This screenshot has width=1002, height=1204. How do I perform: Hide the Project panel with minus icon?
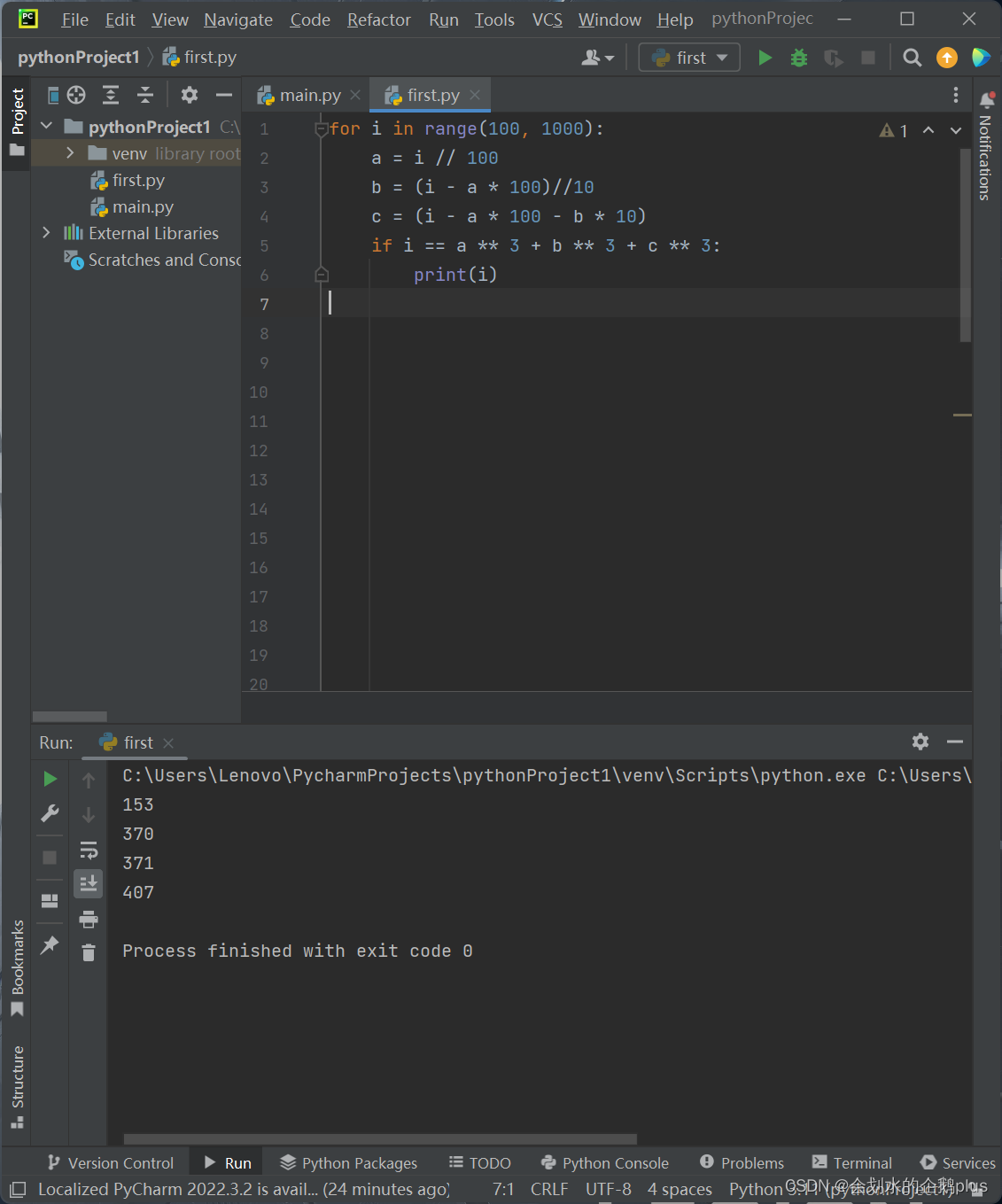click(x=224, y=95)
